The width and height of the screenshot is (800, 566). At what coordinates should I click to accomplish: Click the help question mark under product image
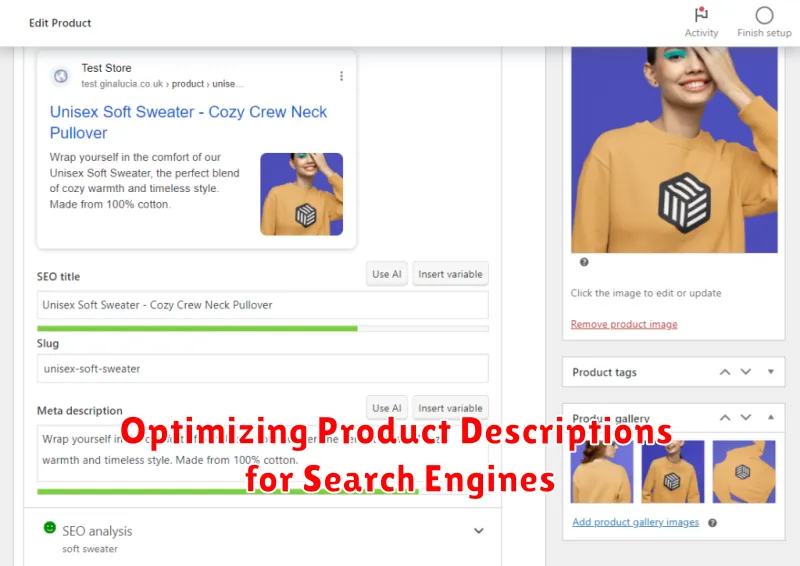584,262
